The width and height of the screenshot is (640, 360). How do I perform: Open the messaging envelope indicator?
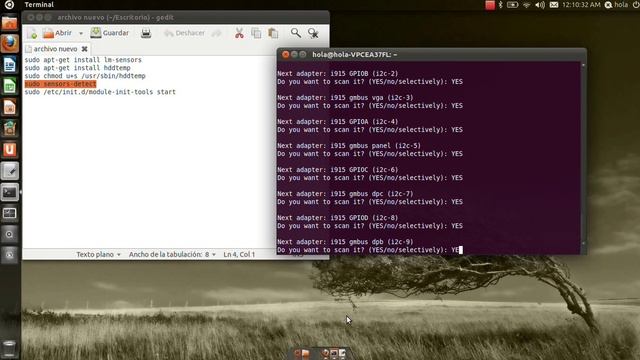[553, 5]
